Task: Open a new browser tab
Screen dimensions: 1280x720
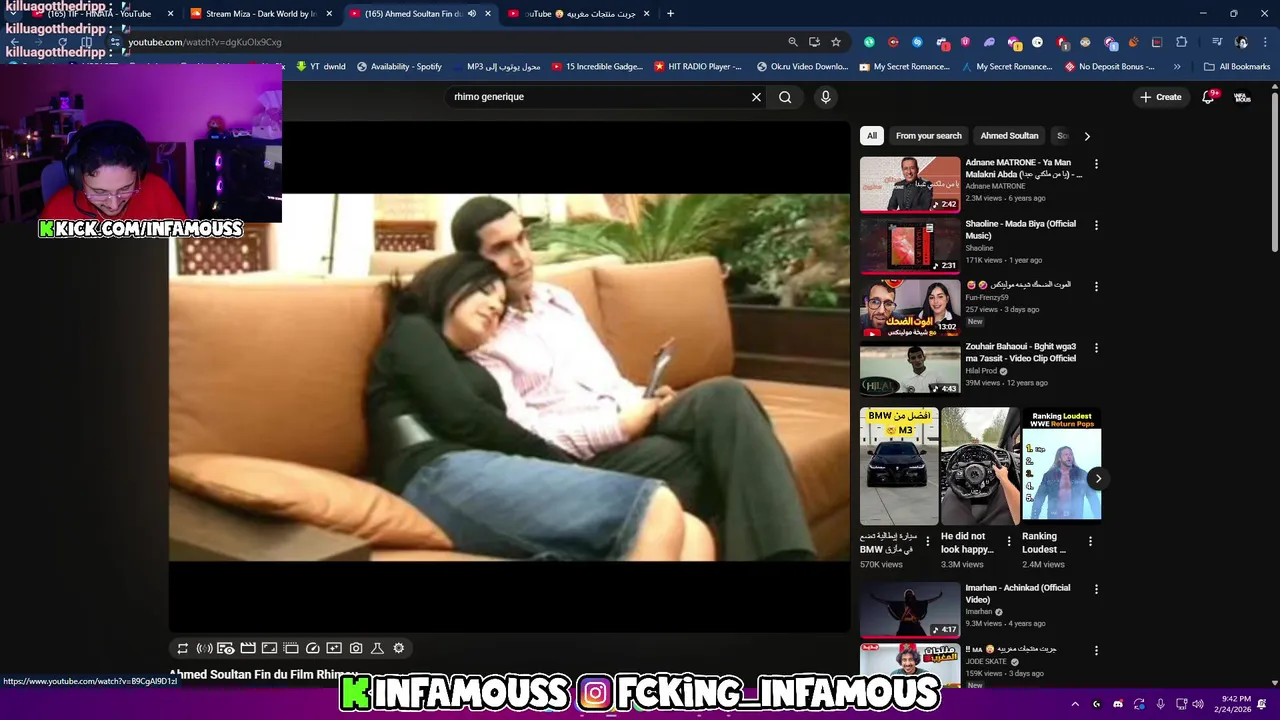Action: coord(670,14)
